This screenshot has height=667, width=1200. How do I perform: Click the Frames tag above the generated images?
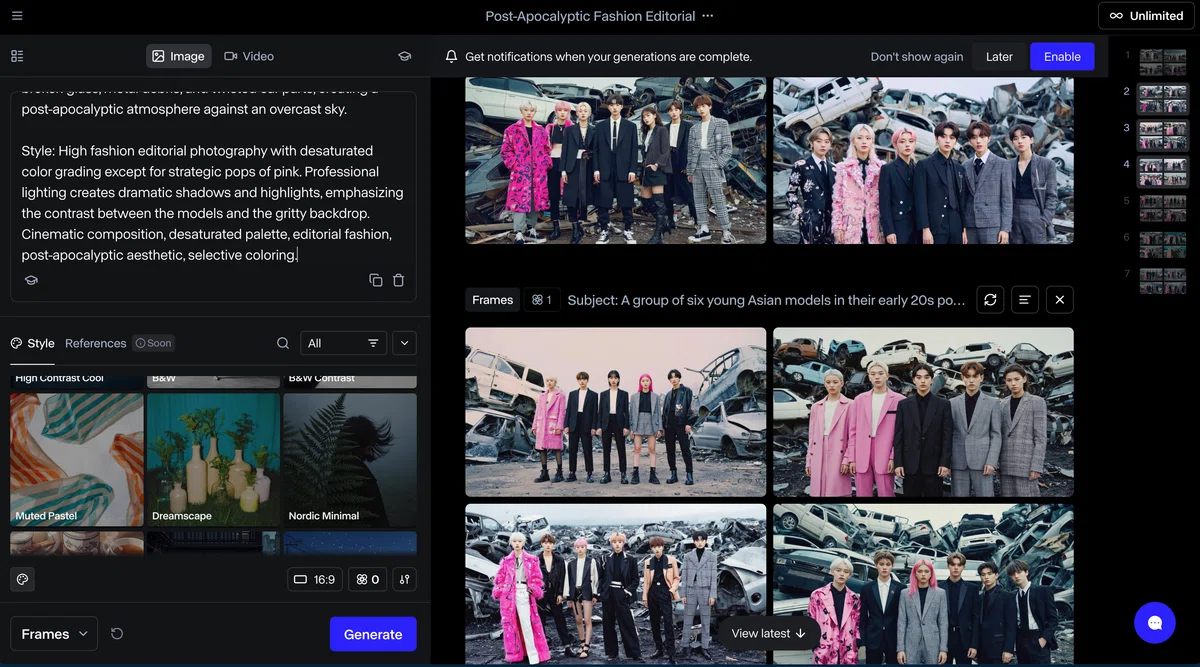pos(493,300)
